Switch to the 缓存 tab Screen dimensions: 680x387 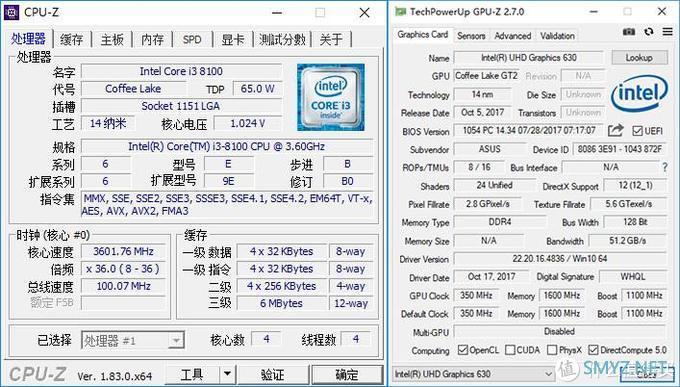point(72,39)
